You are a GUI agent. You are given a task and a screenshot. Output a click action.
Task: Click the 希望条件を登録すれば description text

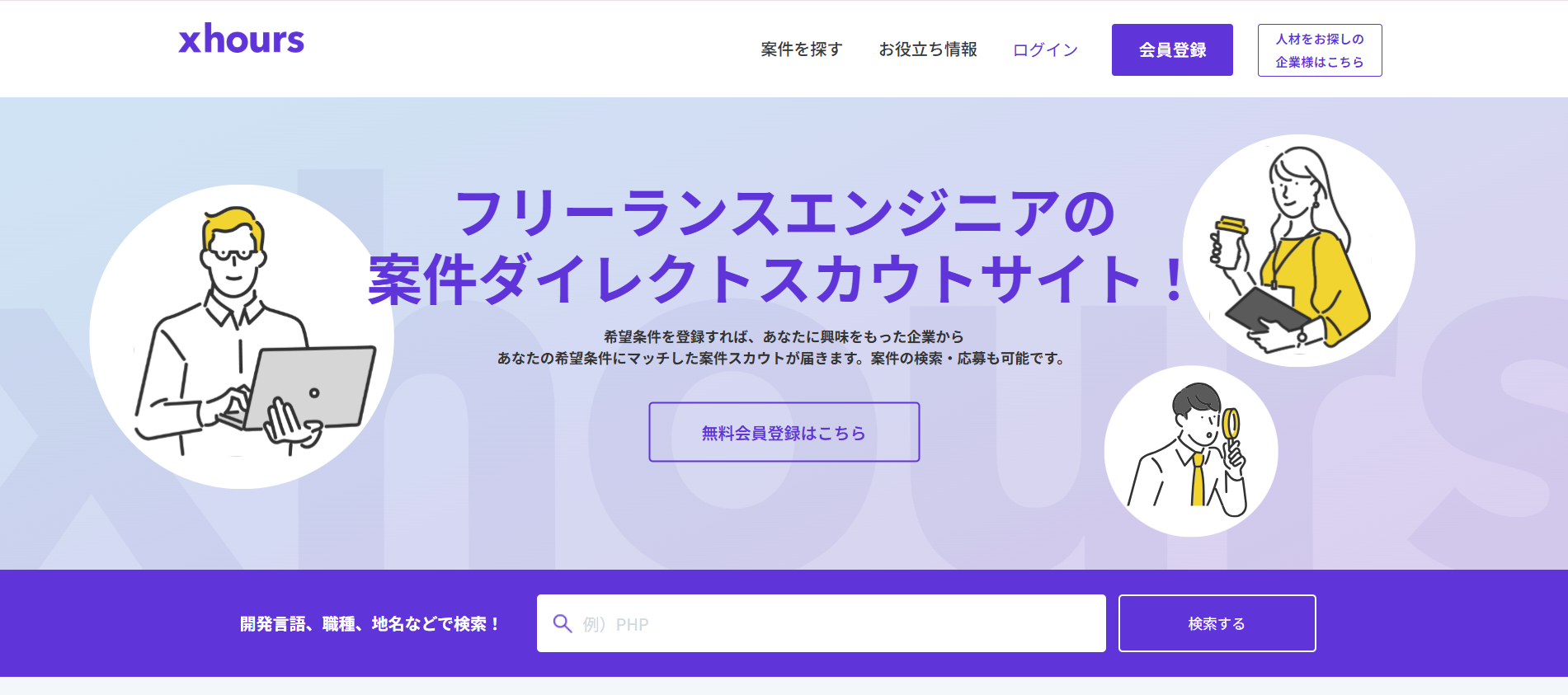783,336
